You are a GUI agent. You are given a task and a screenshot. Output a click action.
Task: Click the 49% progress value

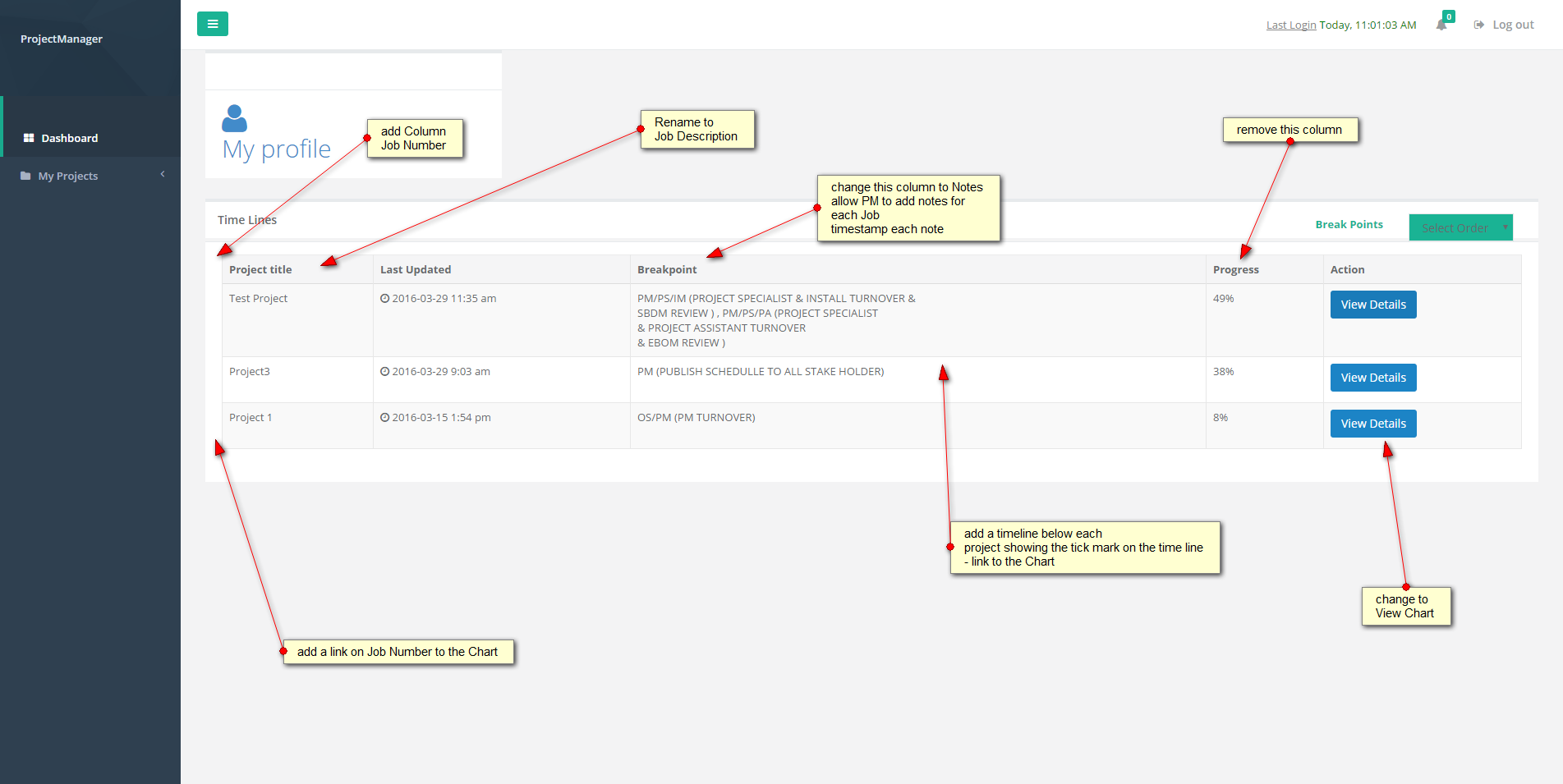coord(1223,298)
